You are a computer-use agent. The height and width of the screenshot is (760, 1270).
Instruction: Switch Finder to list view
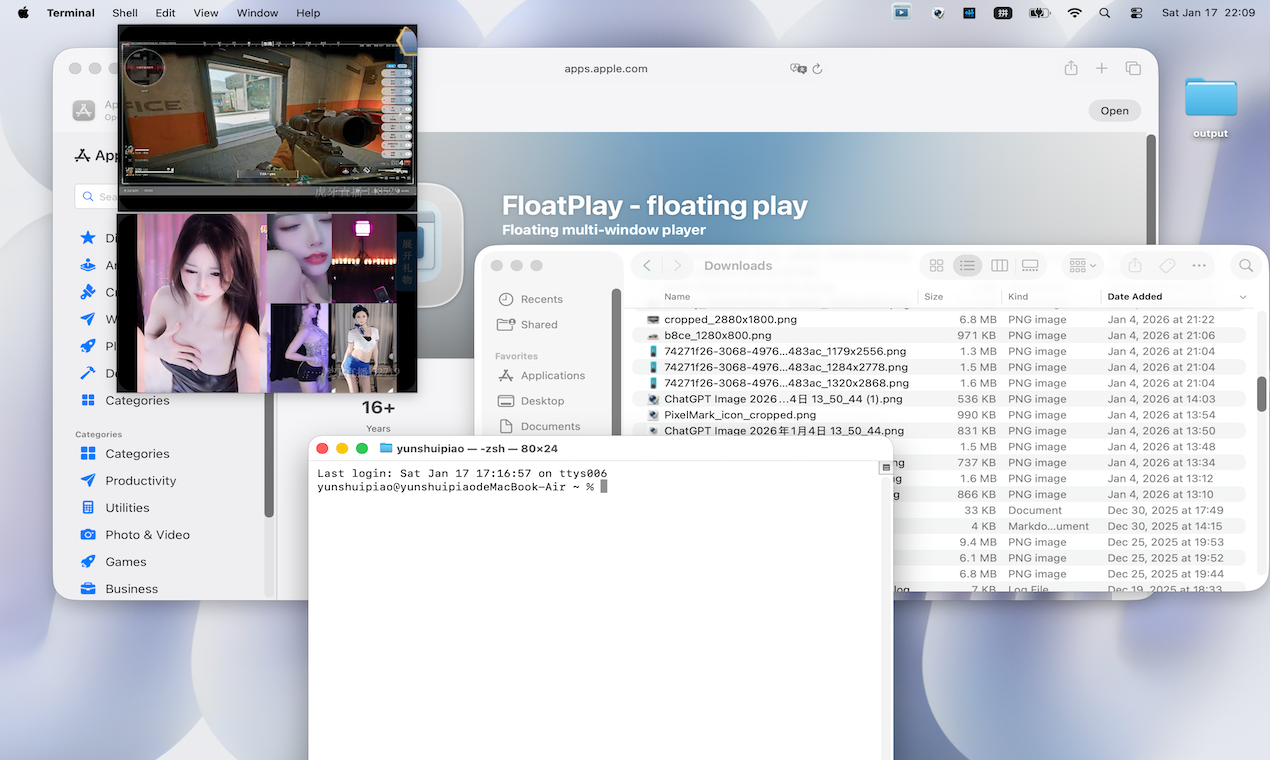point(966,265)
